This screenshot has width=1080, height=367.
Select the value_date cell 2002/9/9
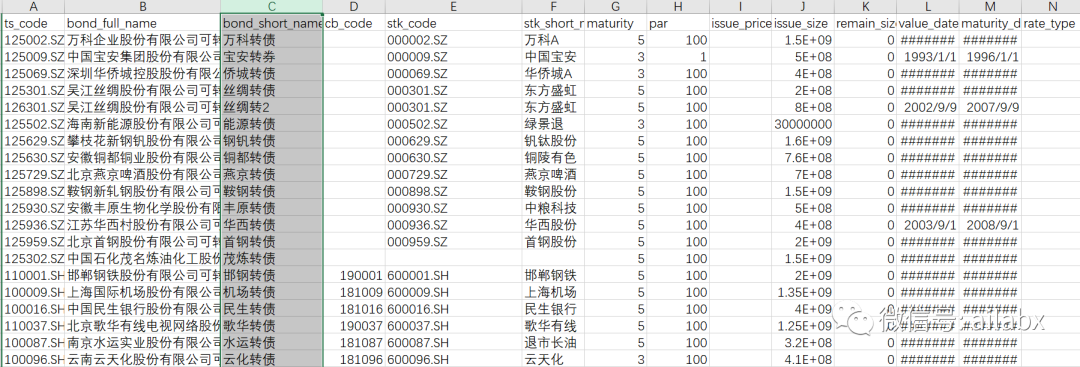click(x=927, y=107)
